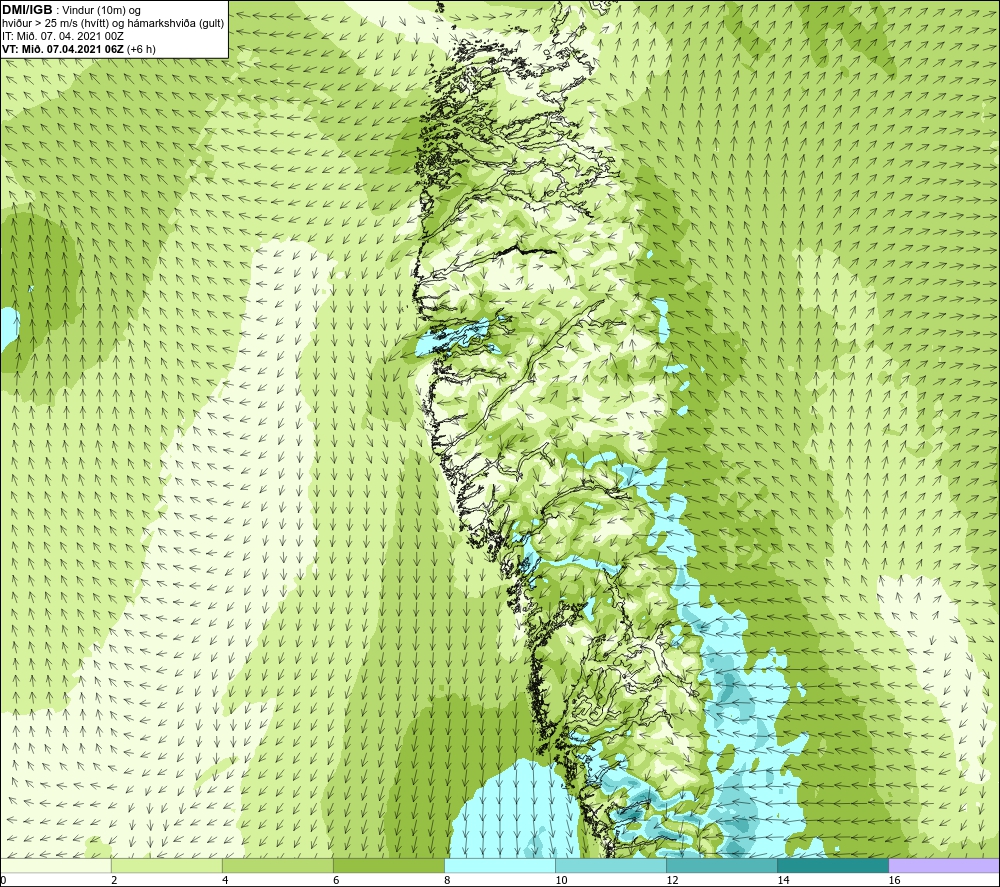The height and width of the screenshot is (887, 1000).
Task: Click the 'Vindur (10m) og' text
Action: pos(102,11)
